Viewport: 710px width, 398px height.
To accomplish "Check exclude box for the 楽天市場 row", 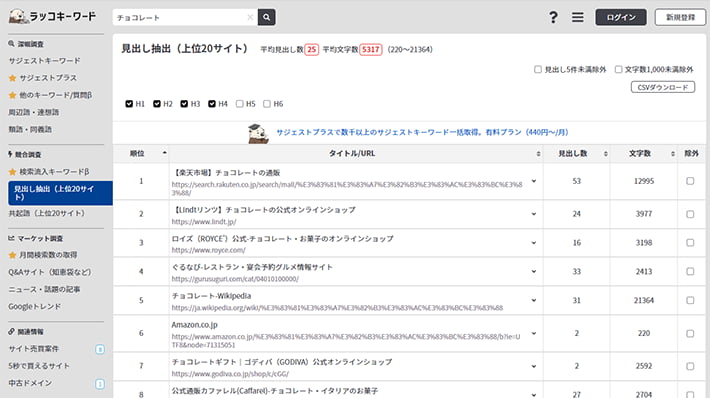I will click(x=690, y=181).
